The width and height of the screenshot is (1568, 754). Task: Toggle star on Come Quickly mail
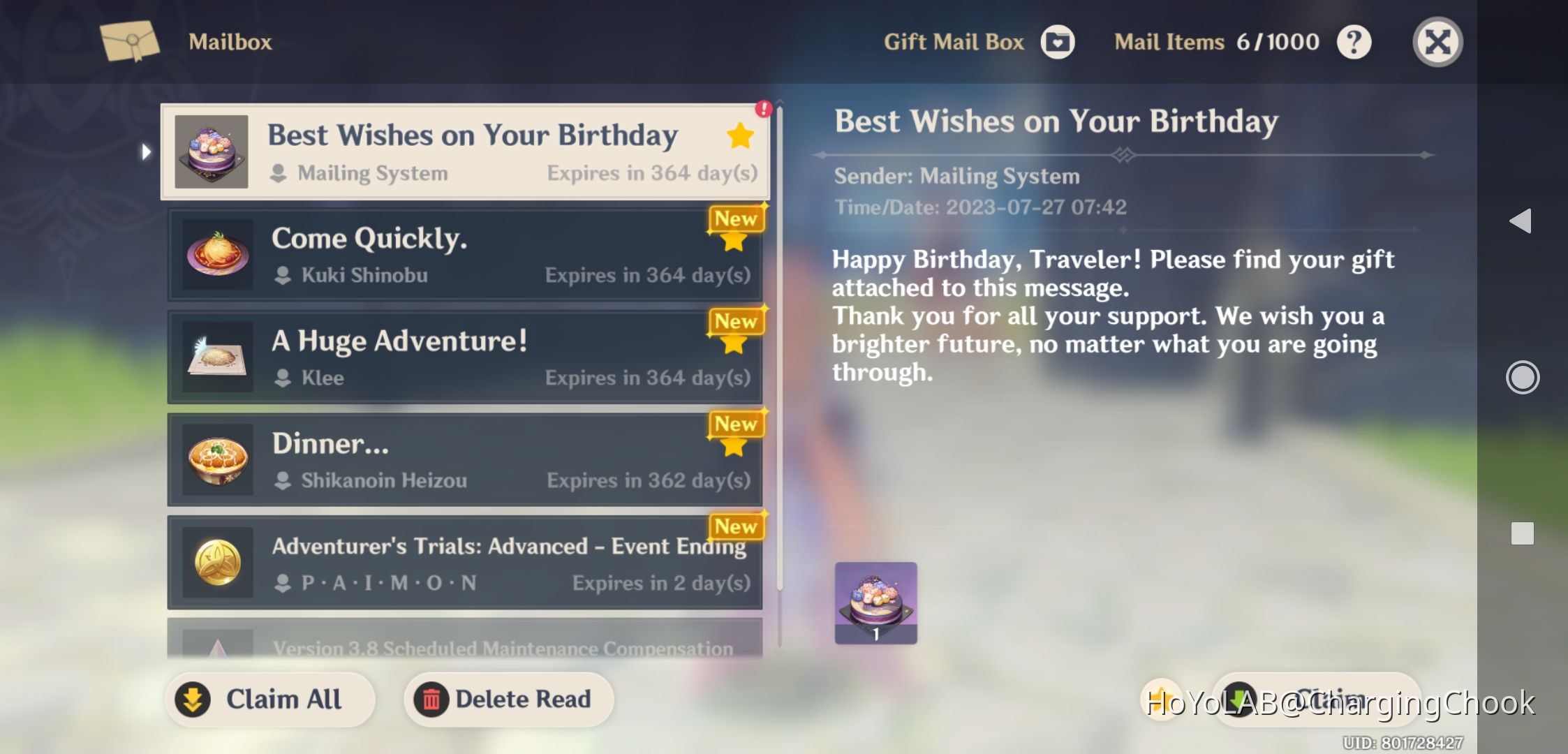pos(734,241)
